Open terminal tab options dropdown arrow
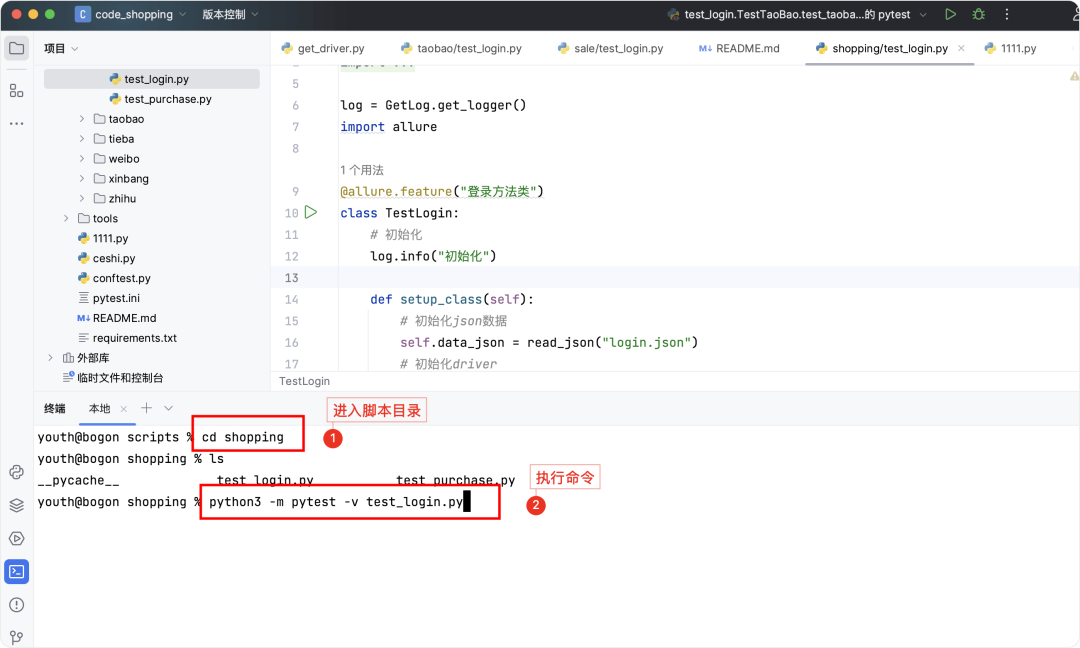 click(x=168, y=408)
